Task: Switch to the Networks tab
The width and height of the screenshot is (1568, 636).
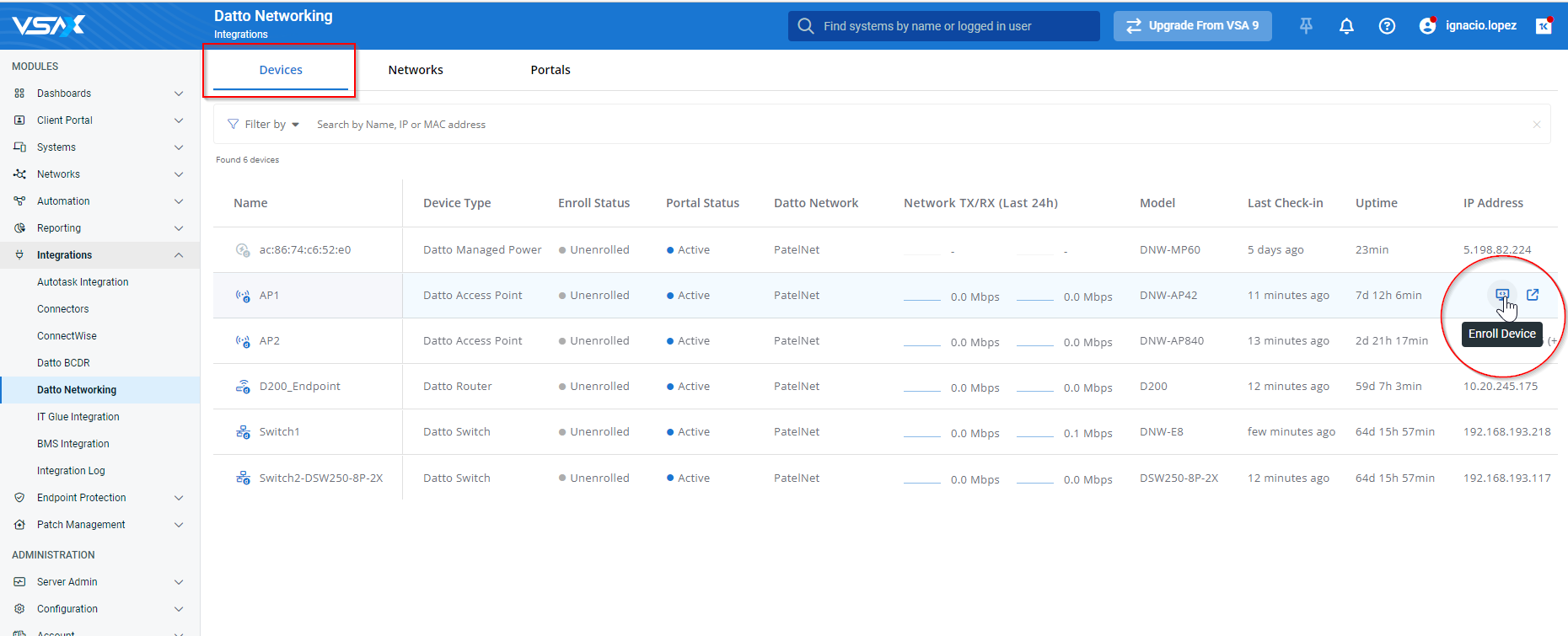Action: point(416,70)
